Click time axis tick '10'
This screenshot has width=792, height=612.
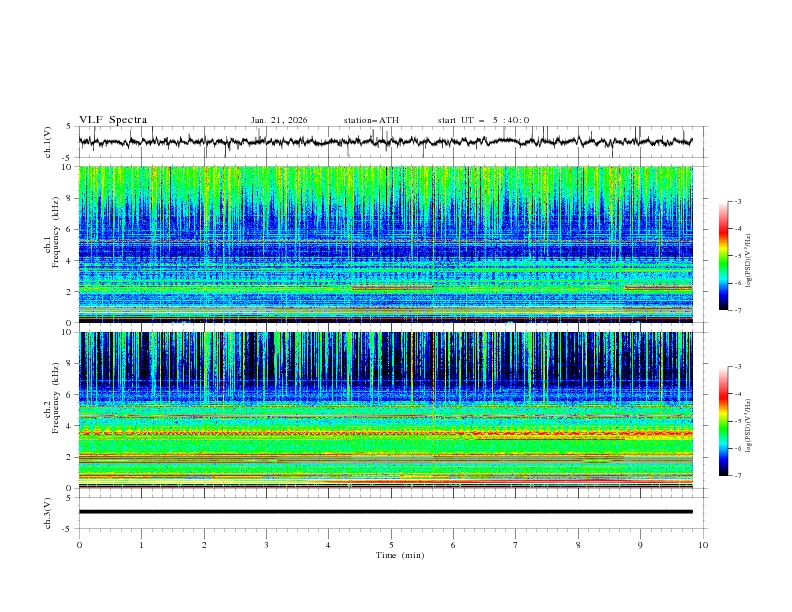point(703,545)
